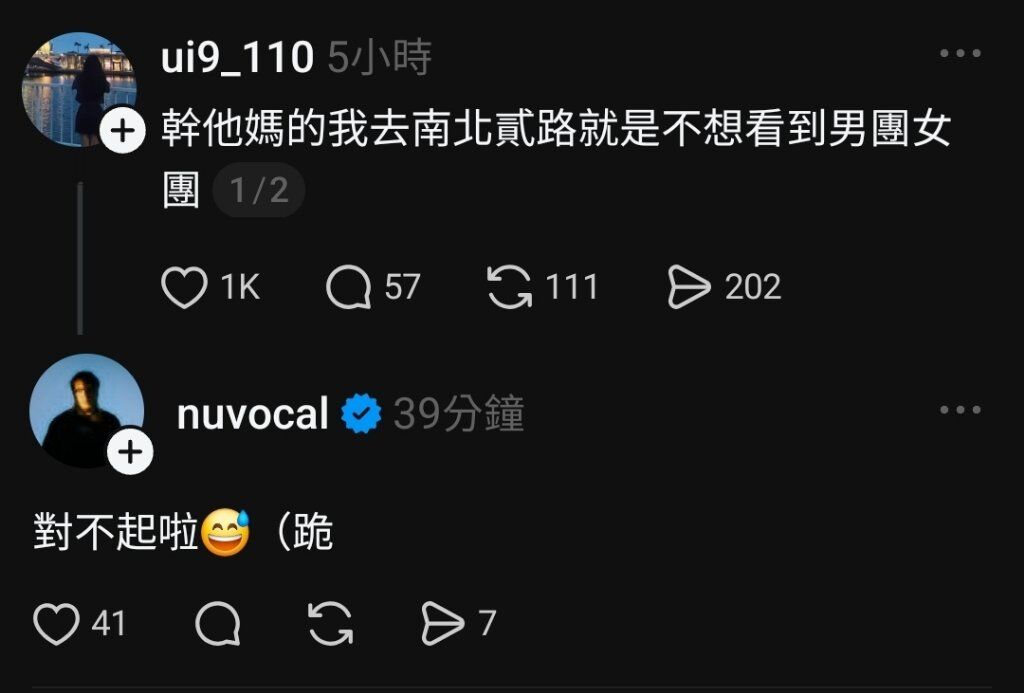Like the post by ui9_110
This screenshot has height=693, width=1024.
(x=184, y=287)
